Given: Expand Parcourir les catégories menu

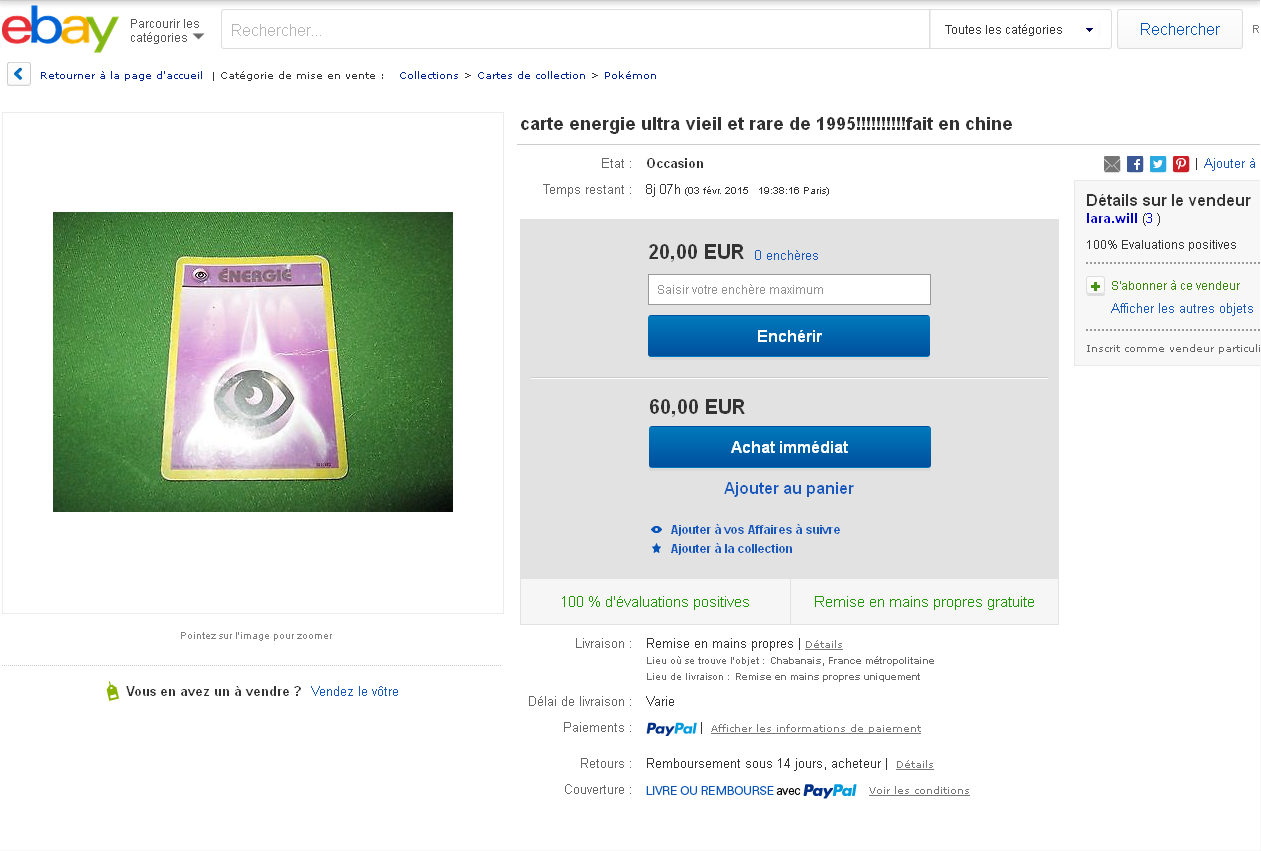Looking at the screenshot, I should [x=166, y=31].
